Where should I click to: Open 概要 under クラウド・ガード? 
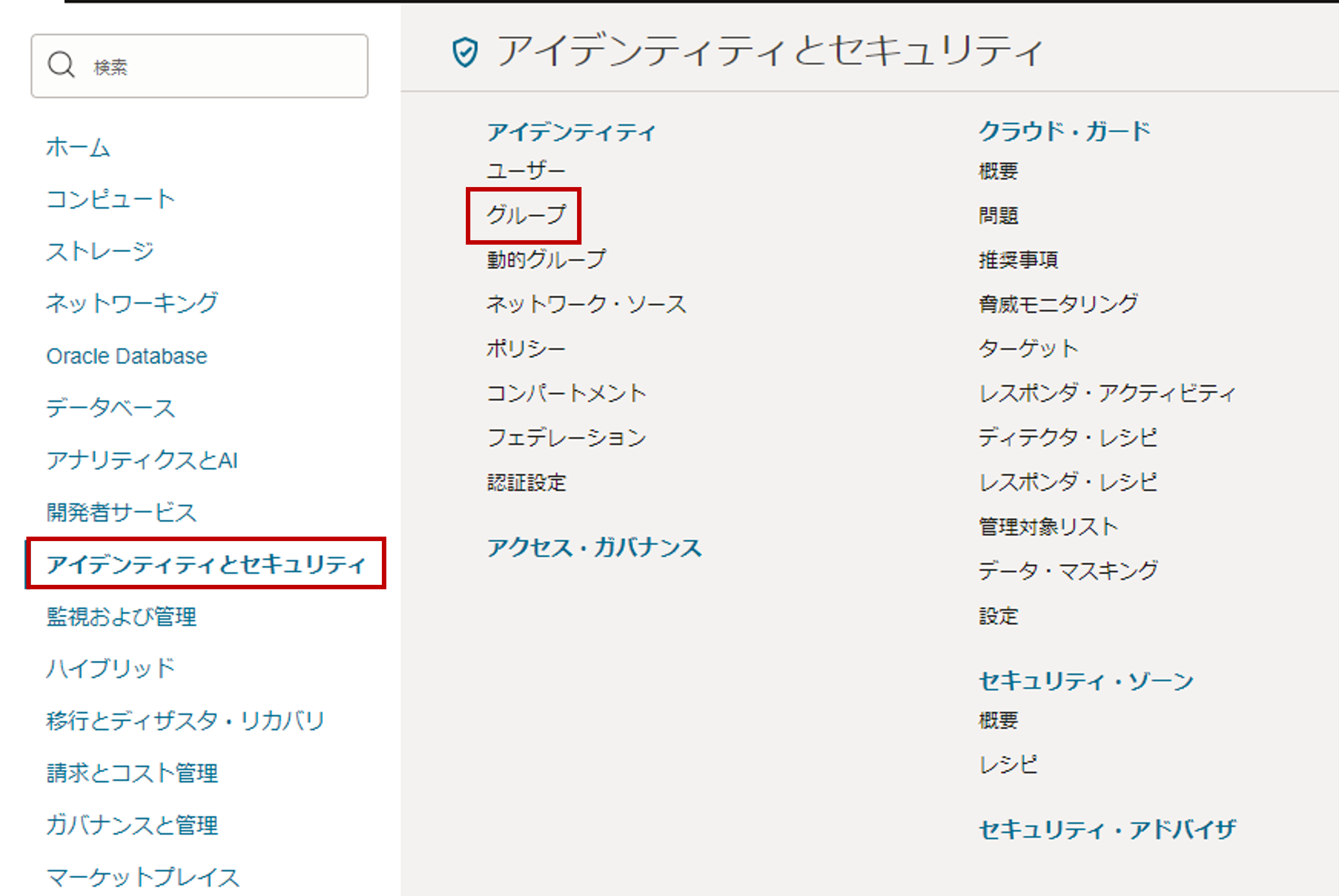[998, 171]
